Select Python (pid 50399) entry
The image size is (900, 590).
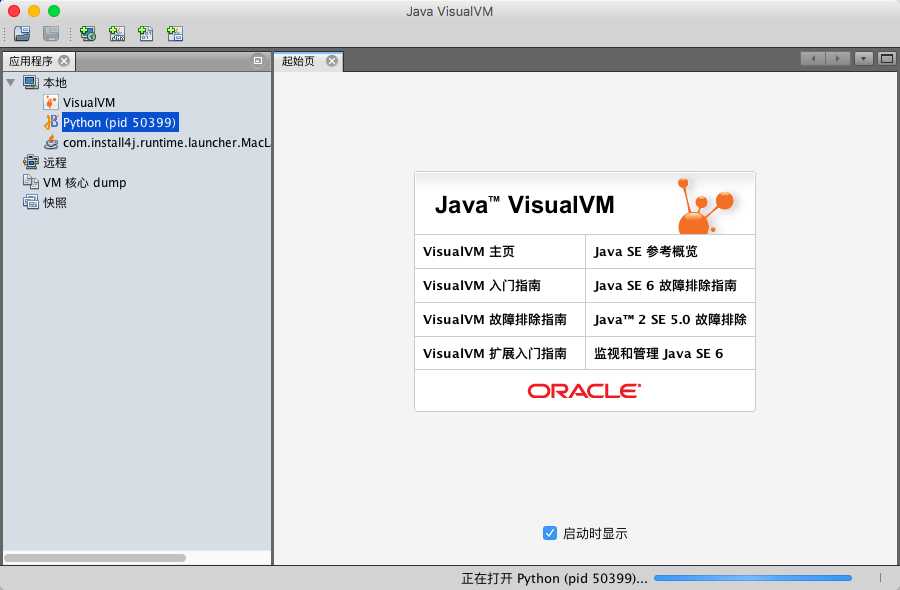click(120, 122)
